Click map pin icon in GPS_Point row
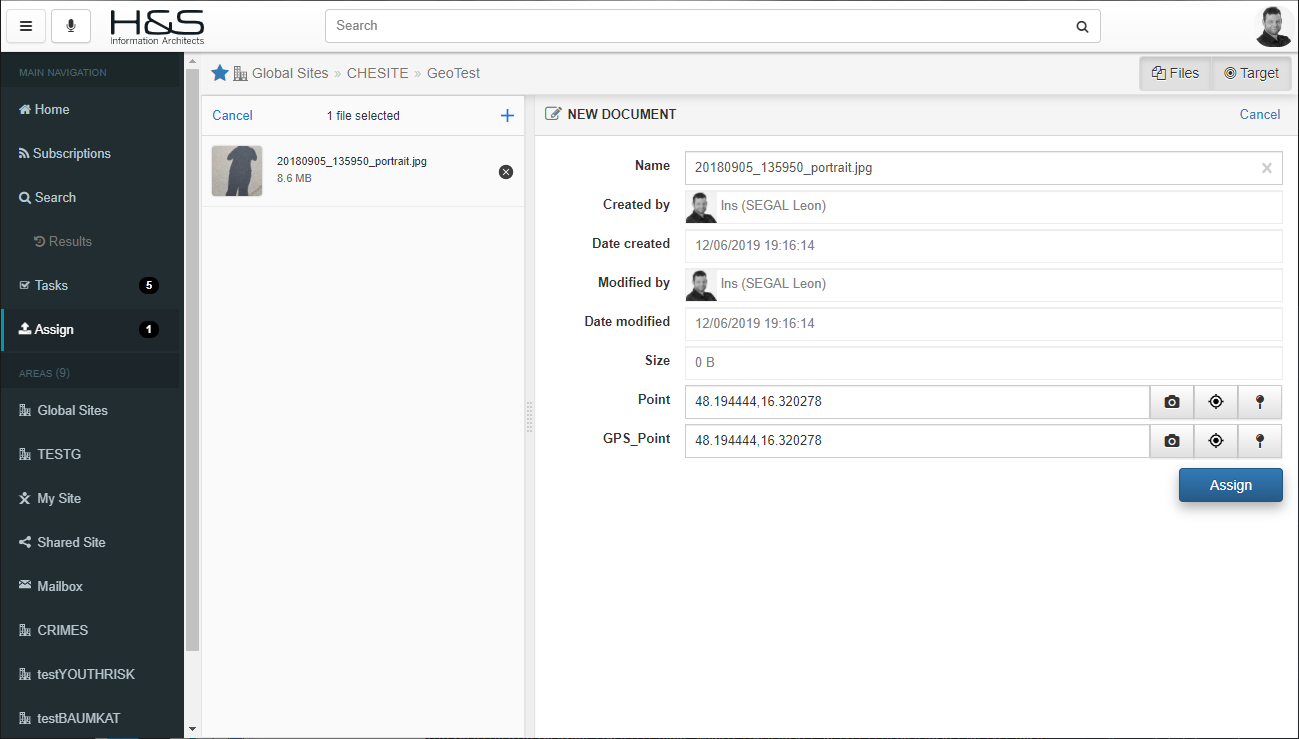 1260,441
